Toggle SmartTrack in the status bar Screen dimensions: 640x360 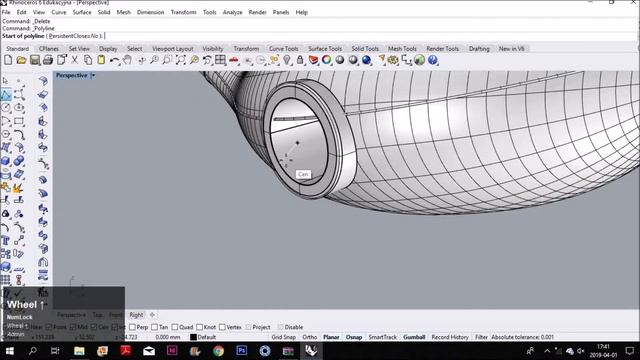382,337
